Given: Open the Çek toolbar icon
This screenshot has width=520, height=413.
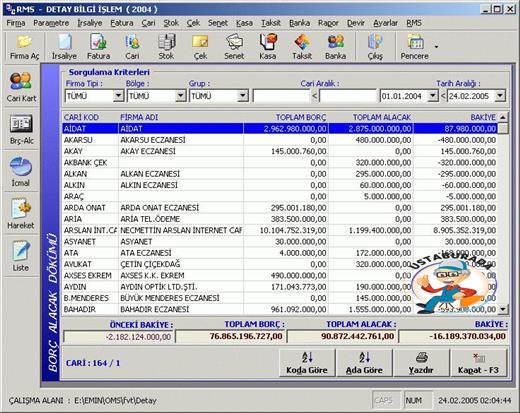Looking at the screenshot, I should tap(200, 47).
